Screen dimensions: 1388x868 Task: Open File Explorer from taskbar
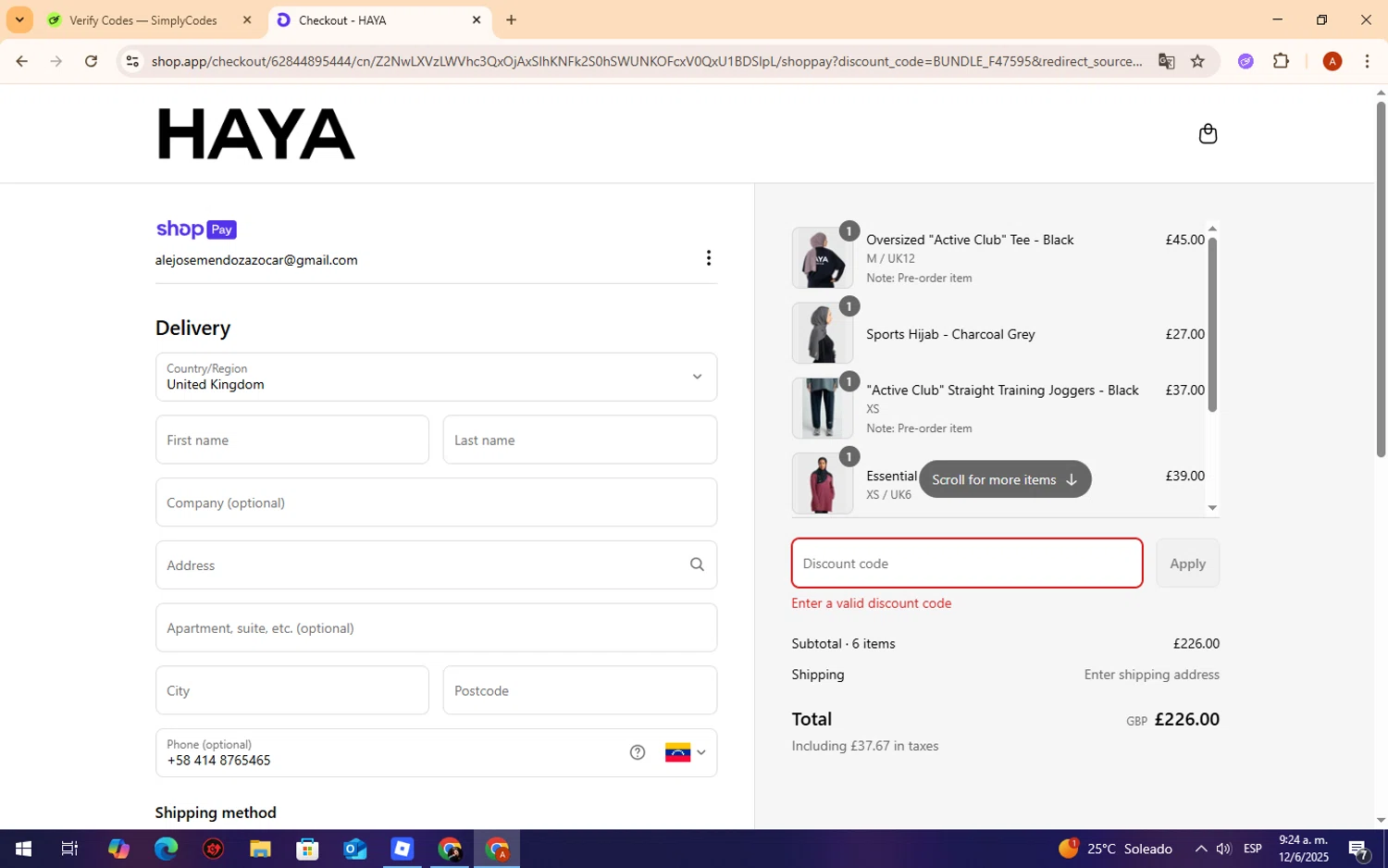point(260,849)
